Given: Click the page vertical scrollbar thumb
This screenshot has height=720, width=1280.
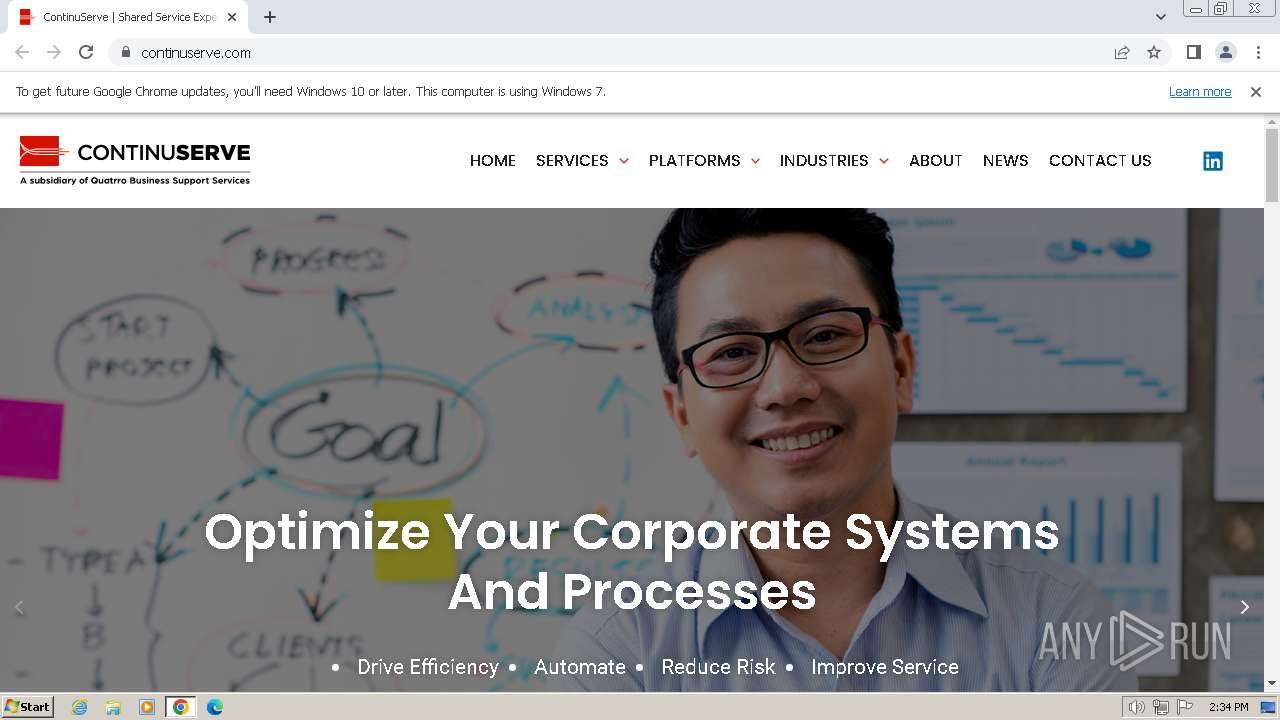Looking at the screenshot, I should click(x=1272, y=165).
